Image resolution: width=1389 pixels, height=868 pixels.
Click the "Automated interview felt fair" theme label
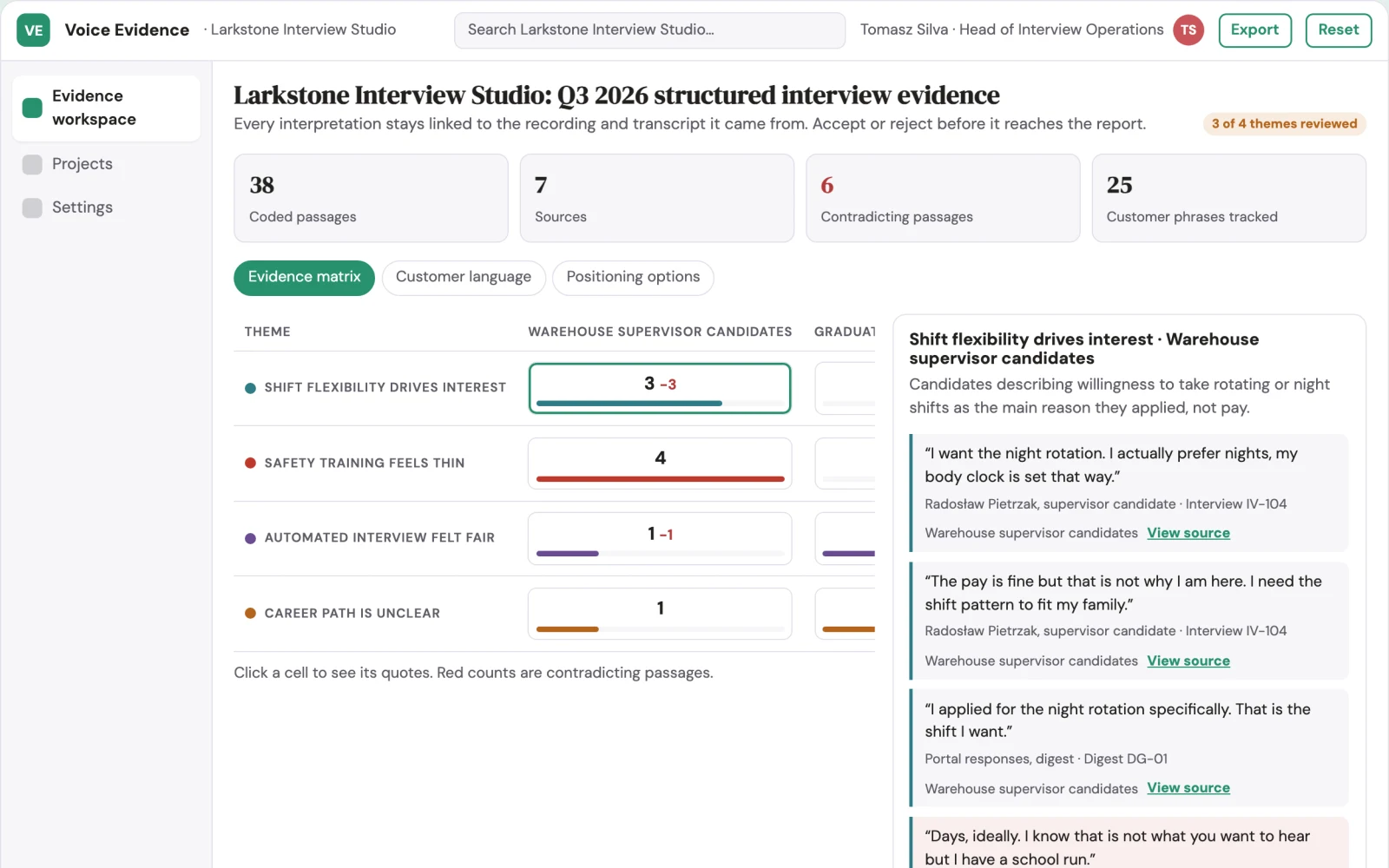point(379,538)
